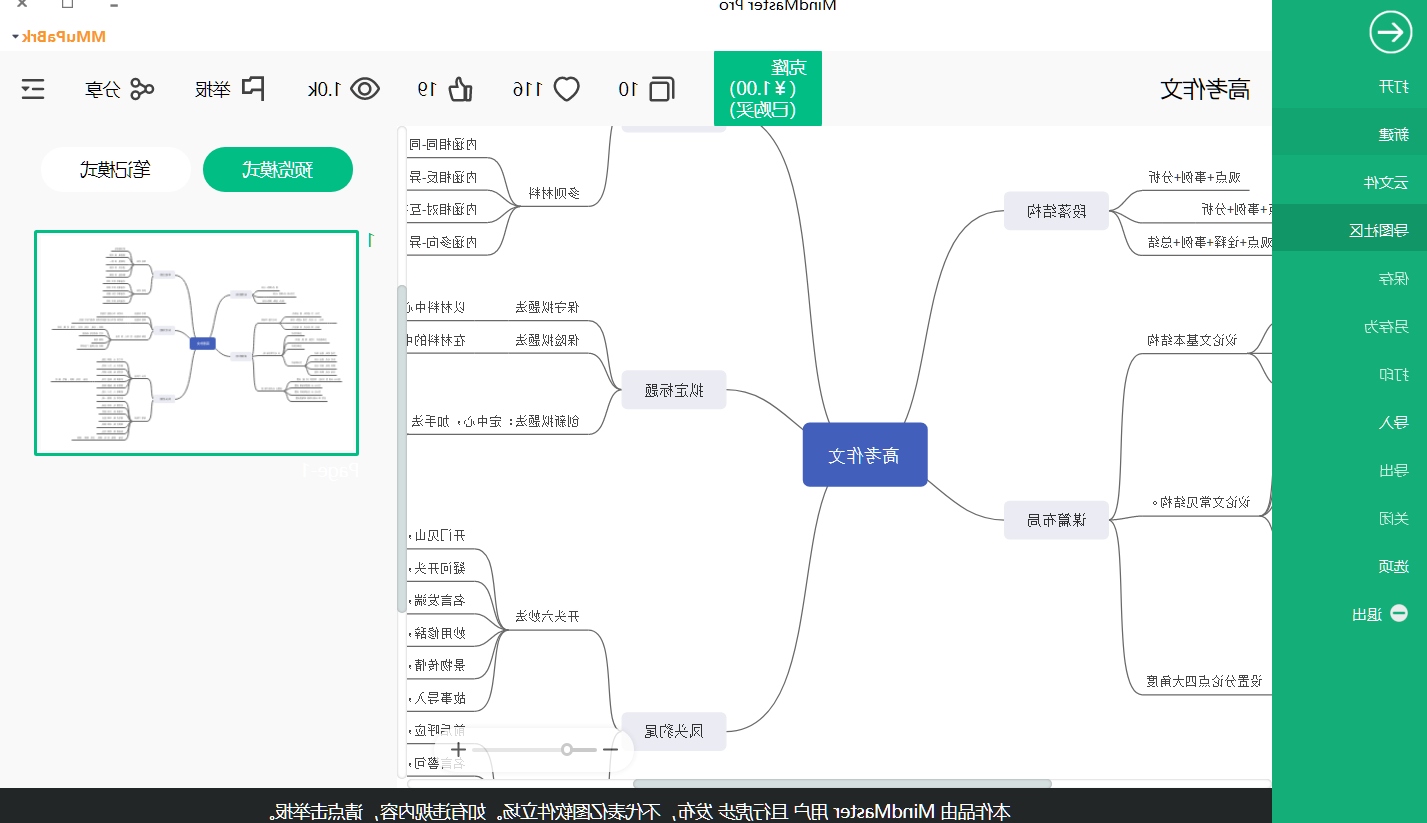Select the 议论文基本结构 branch
The width and height of the screenshot is (1427, 823).
click(1192, 340)
